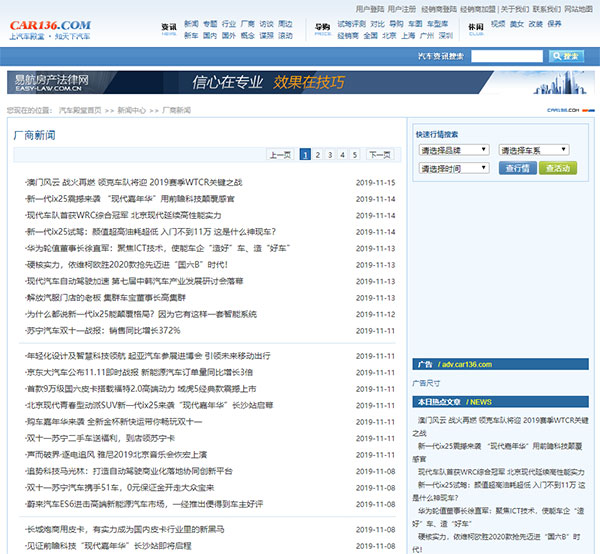600x554 pixels.
Task: Open the 用户登陆 user login link
Action: (x=370, y=9)
